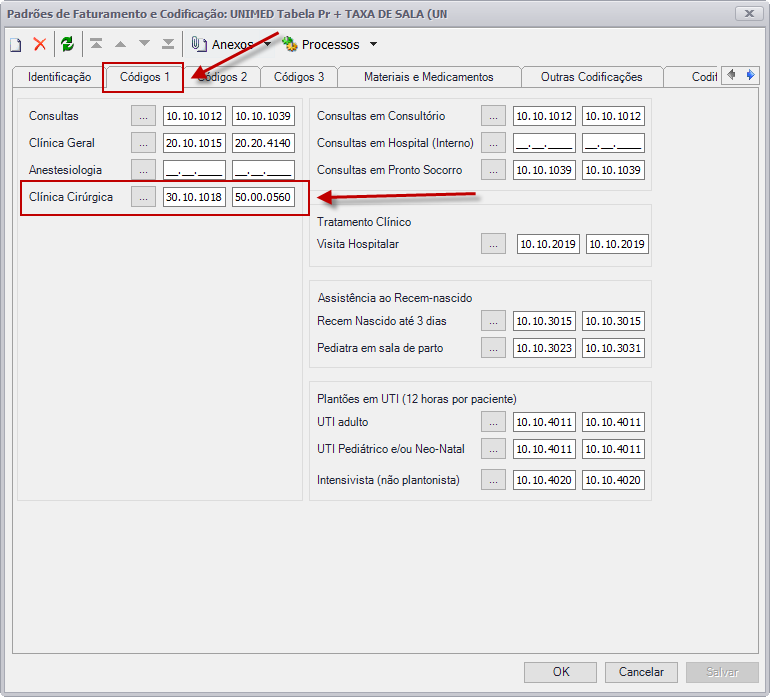
Task: Open the Processos dropdown arrow
Action: tap(373, 44)
